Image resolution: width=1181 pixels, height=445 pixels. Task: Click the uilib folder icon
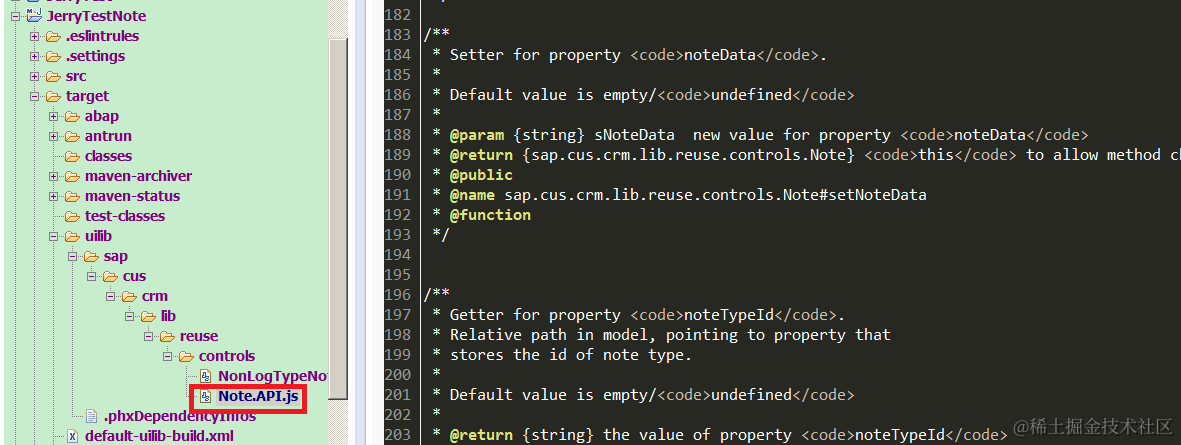click(72, 236)
